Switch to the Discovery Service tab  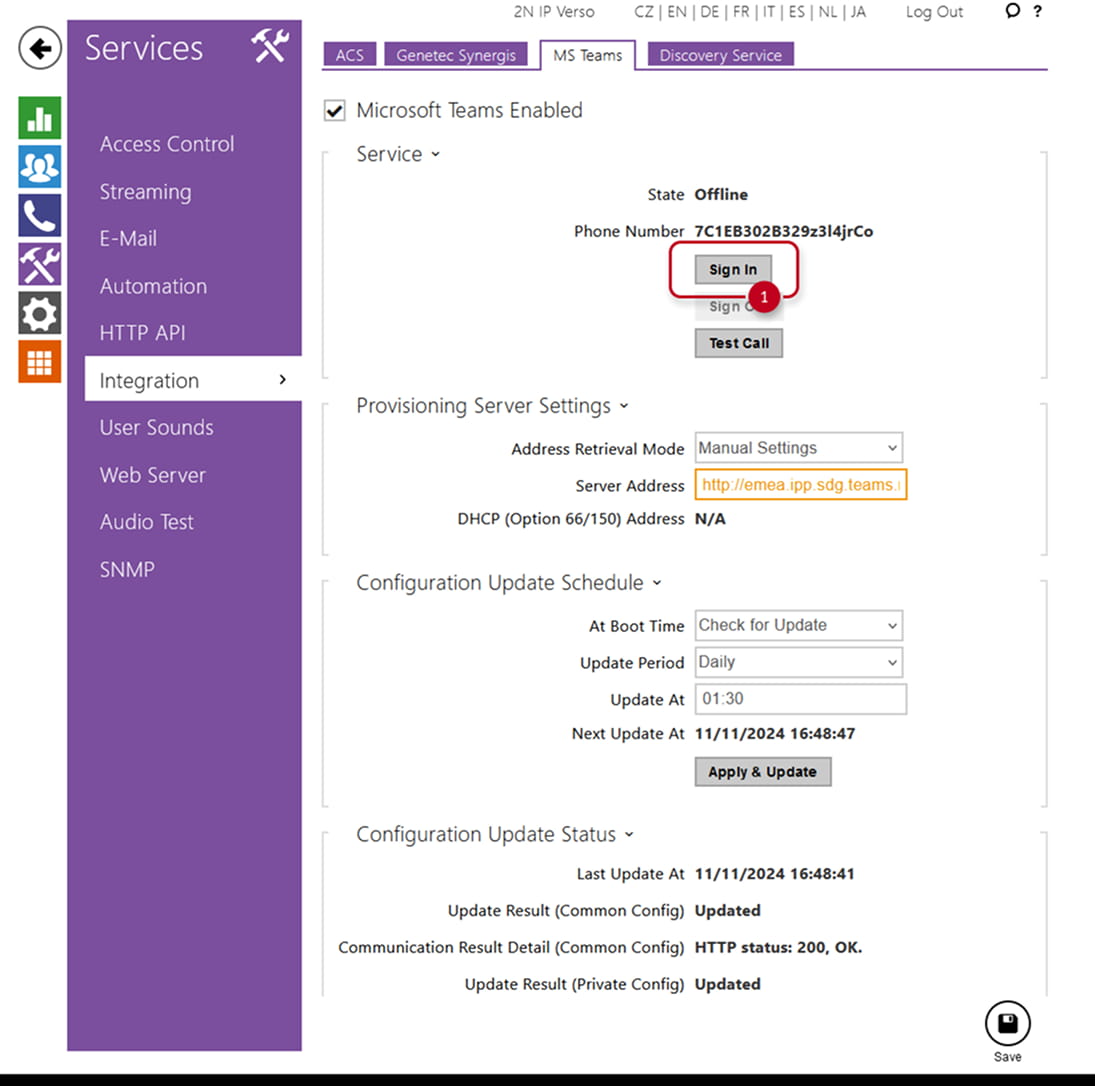720,55
